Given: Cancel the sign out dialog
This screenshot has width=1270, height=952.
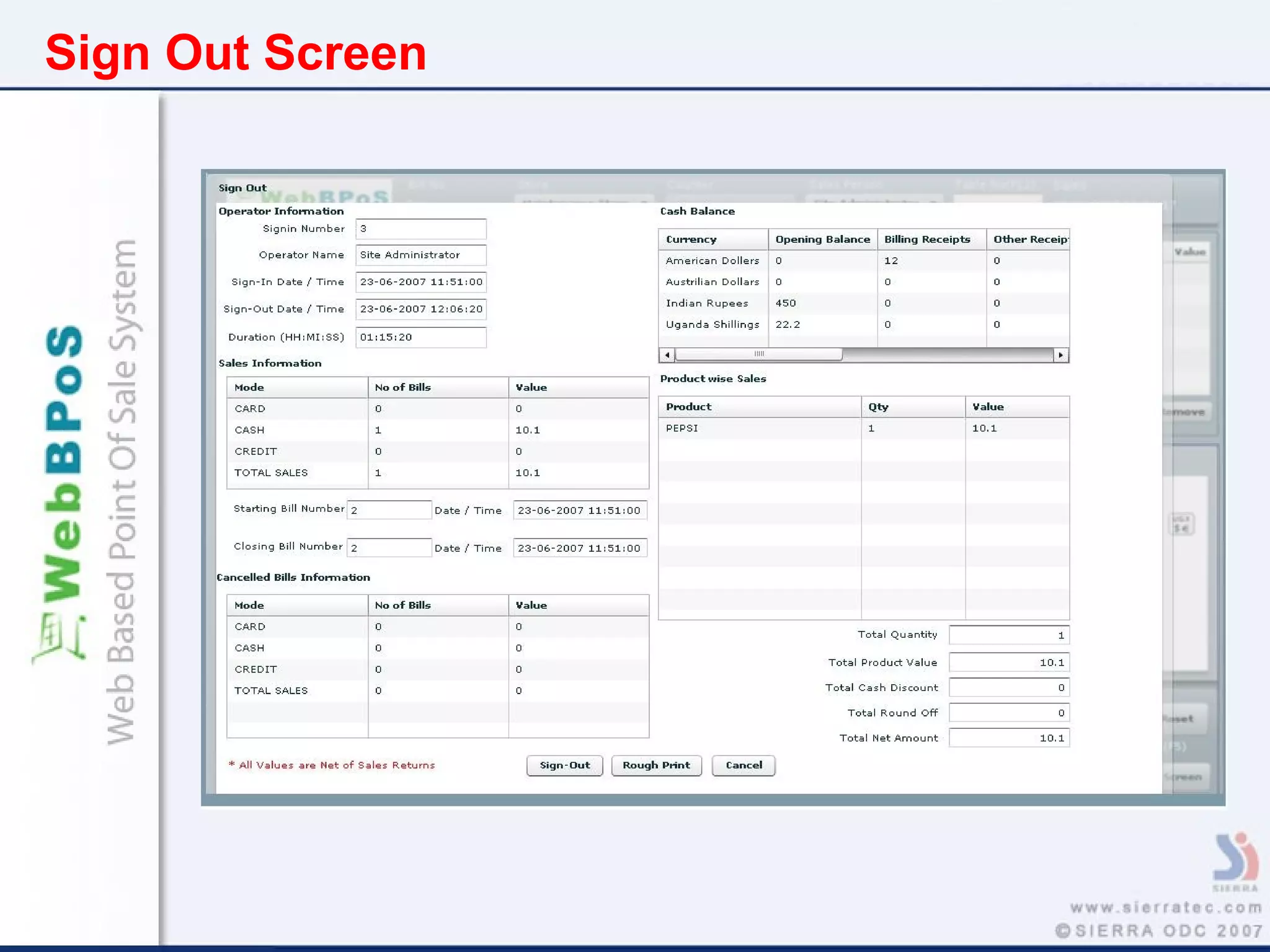Looking at the screenshot, I should click(744, 765).
